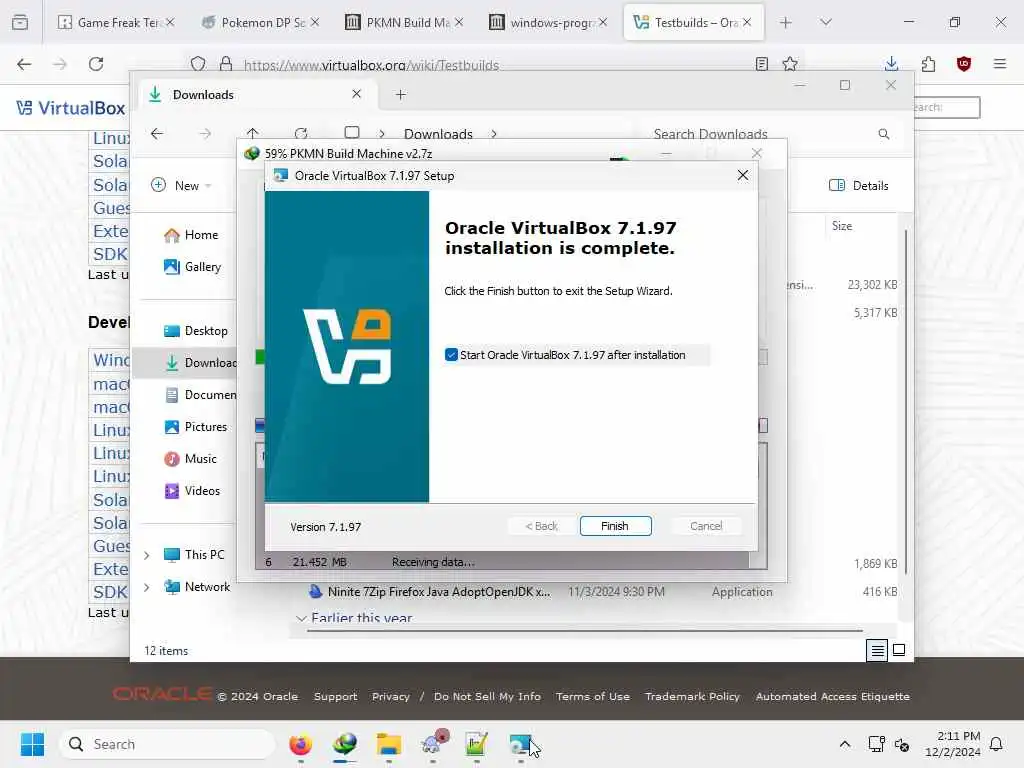Open clock showing 2:11 PM
This screenshot has height=768, width=1024.
click(952, 744)
